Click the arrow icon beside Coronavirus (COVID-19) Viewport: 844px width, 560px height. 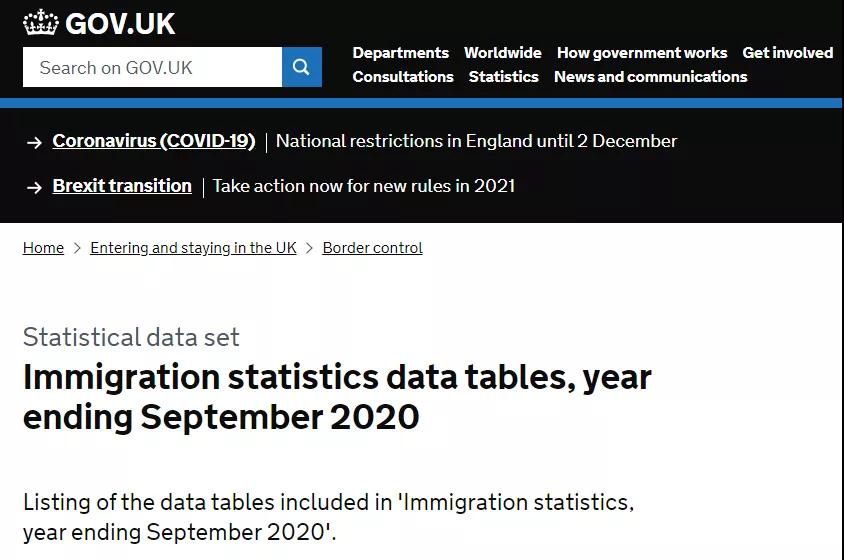pyautogui.click(x=34, y=142)
